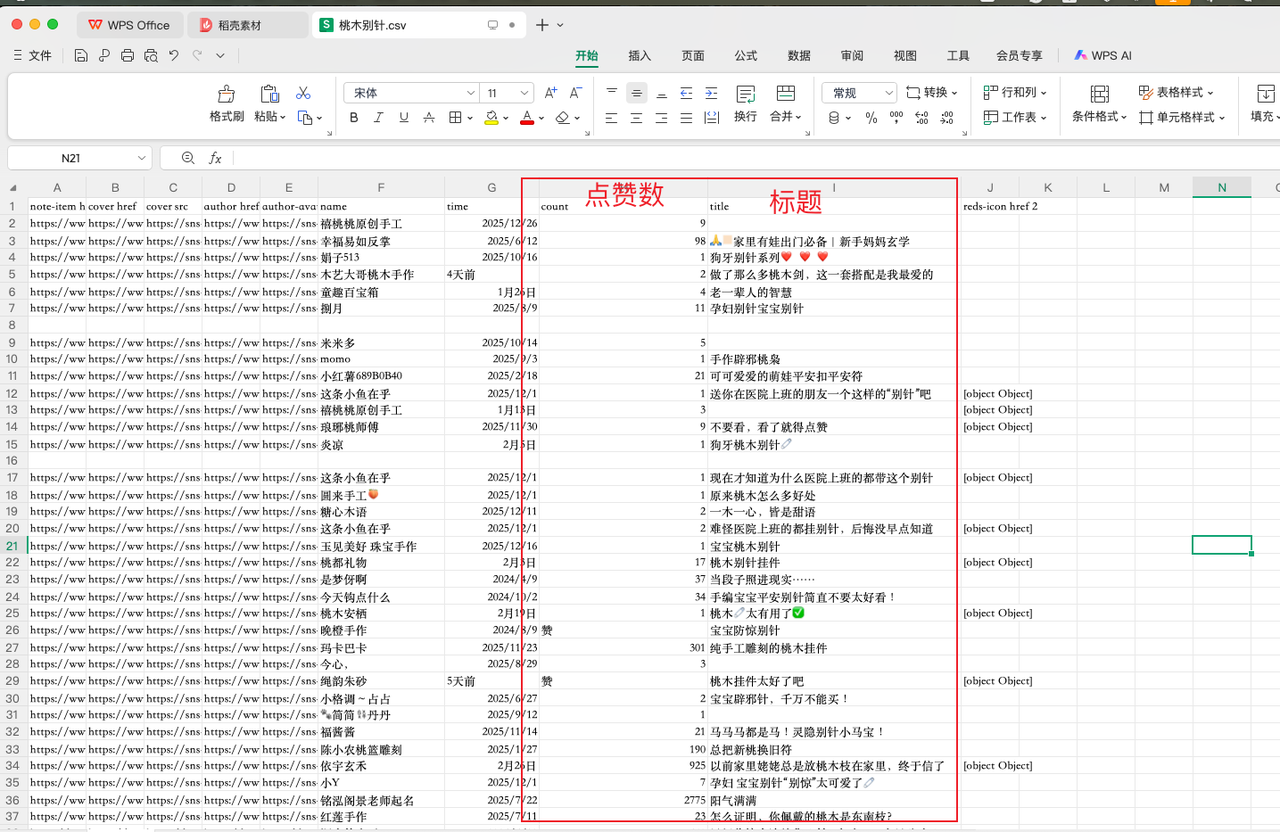
Task: Add a new tab with plus icon
Action: pos(542,24)
